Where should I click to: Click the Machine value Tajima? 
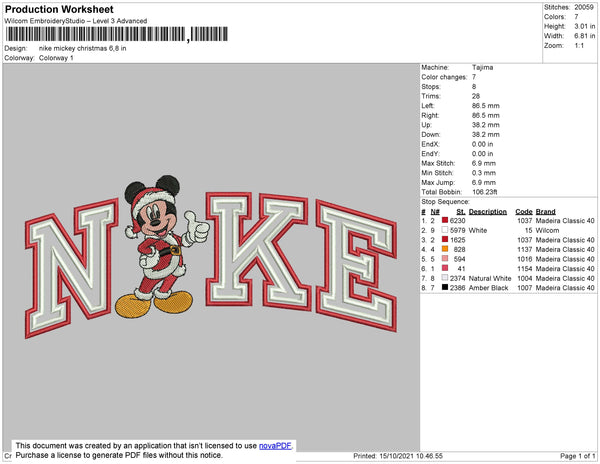point(483,67)
